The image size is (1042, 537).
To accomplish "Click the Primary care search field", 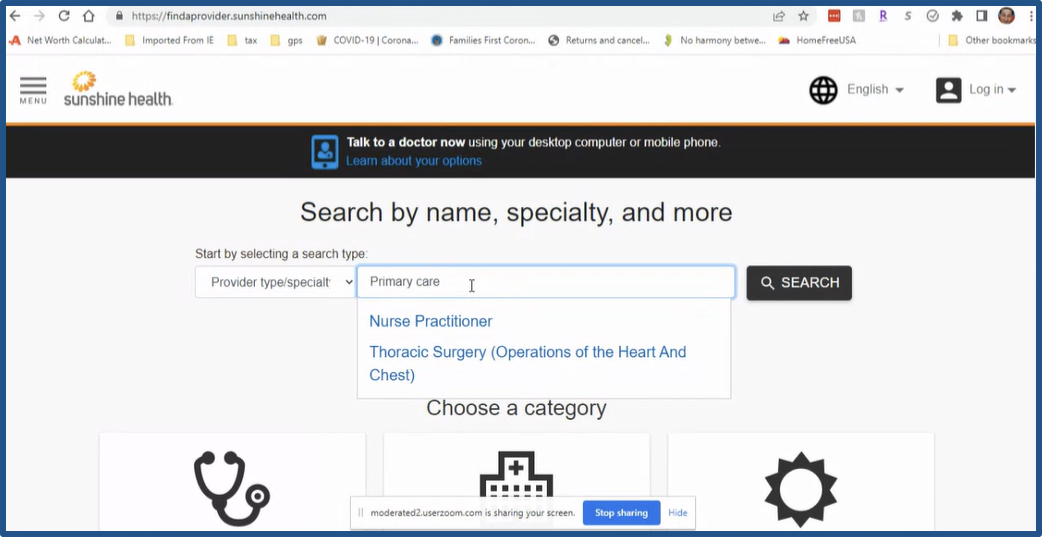I will tap(546, 282).
